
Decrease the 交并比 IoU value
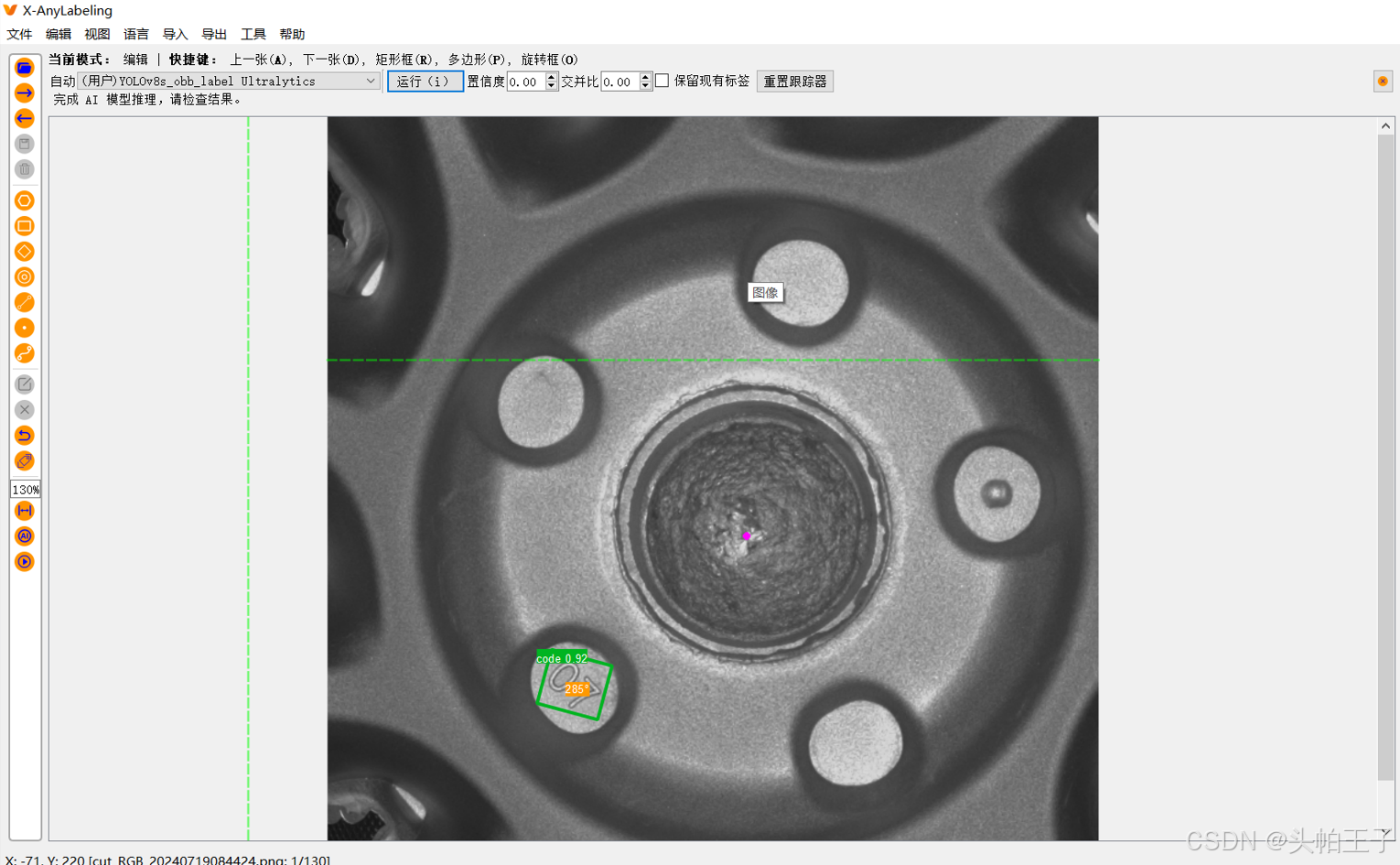pos(646,86)
